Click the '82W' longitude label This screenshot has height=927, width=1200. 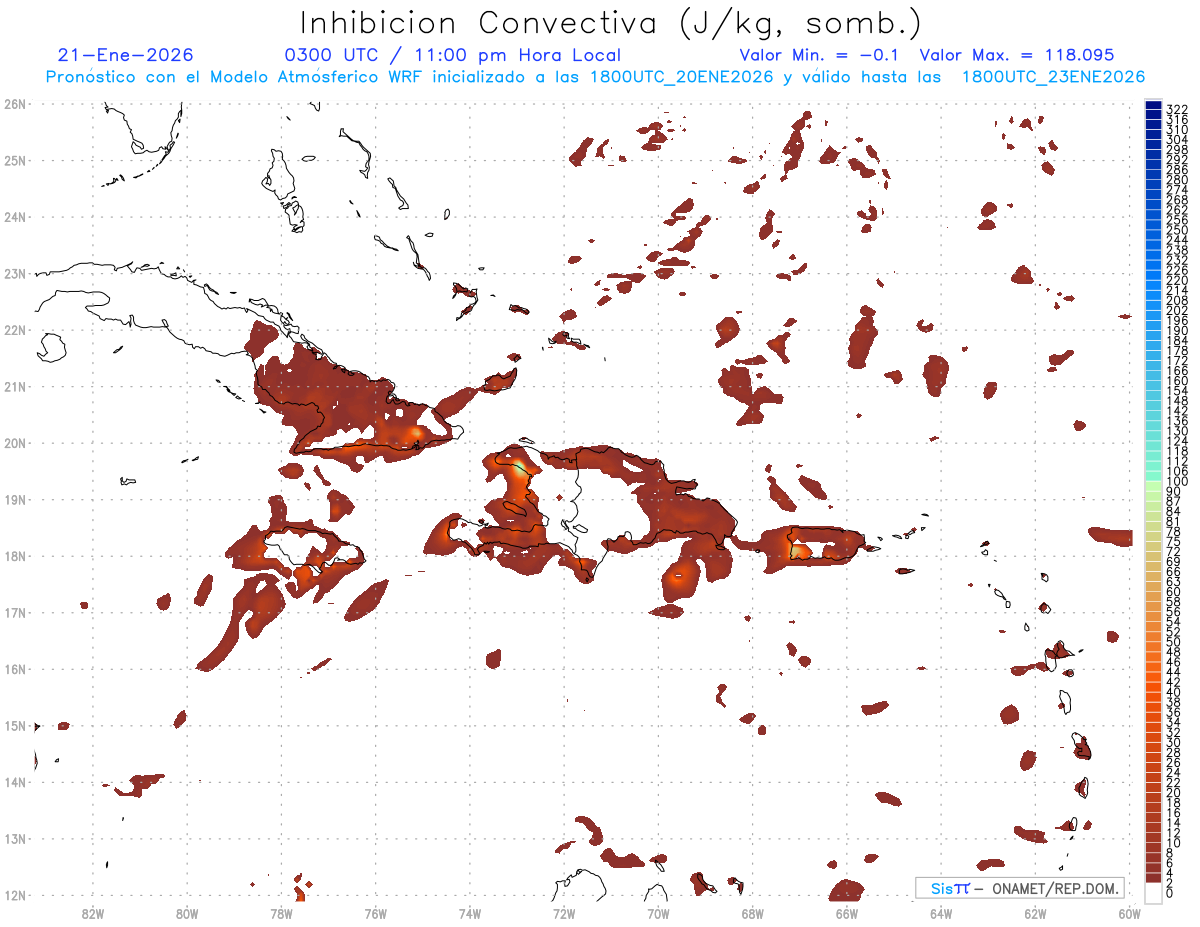pos(92,913)
